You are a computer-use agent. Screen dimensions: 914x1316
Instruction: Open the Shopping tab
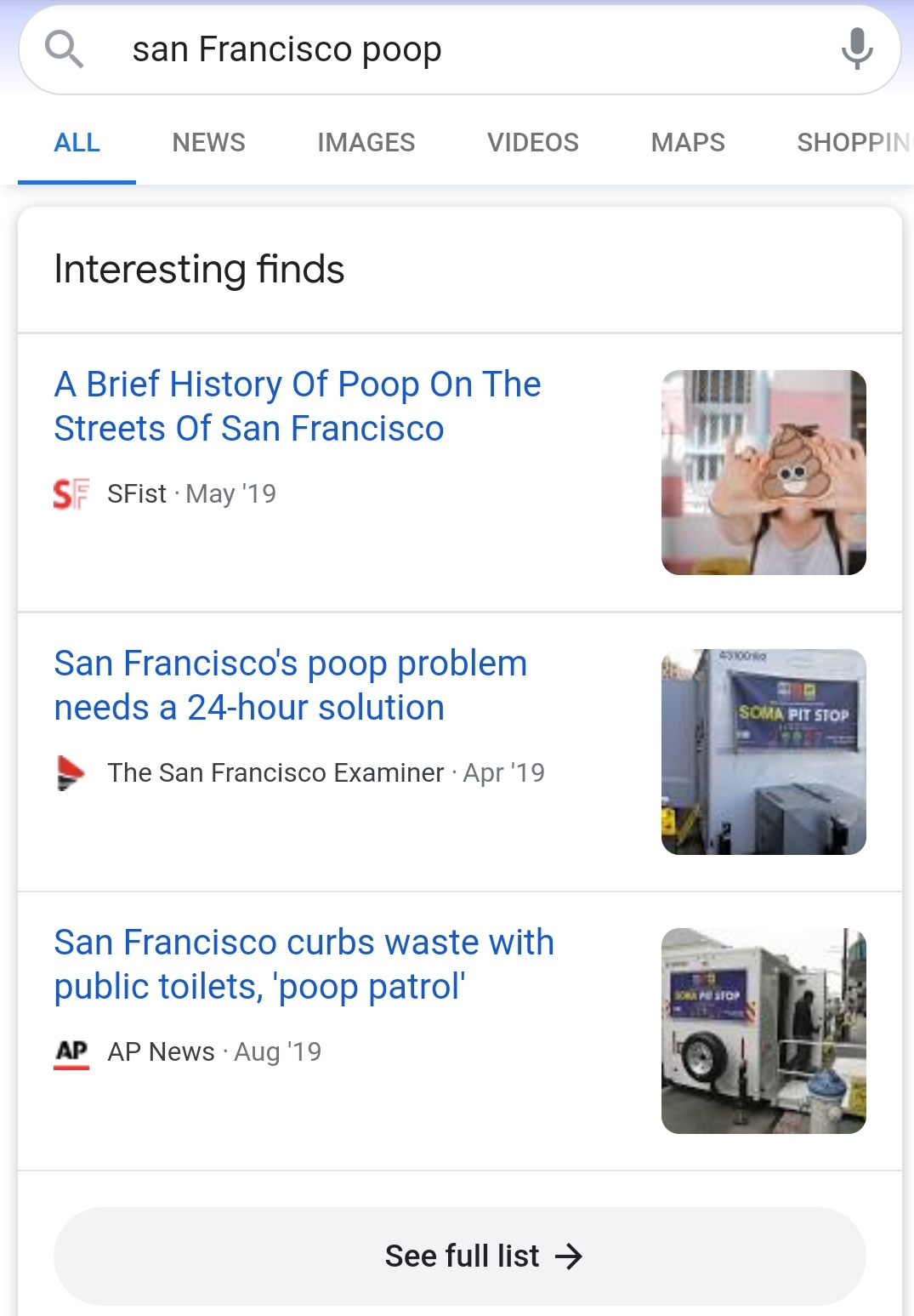coord(853,142)
